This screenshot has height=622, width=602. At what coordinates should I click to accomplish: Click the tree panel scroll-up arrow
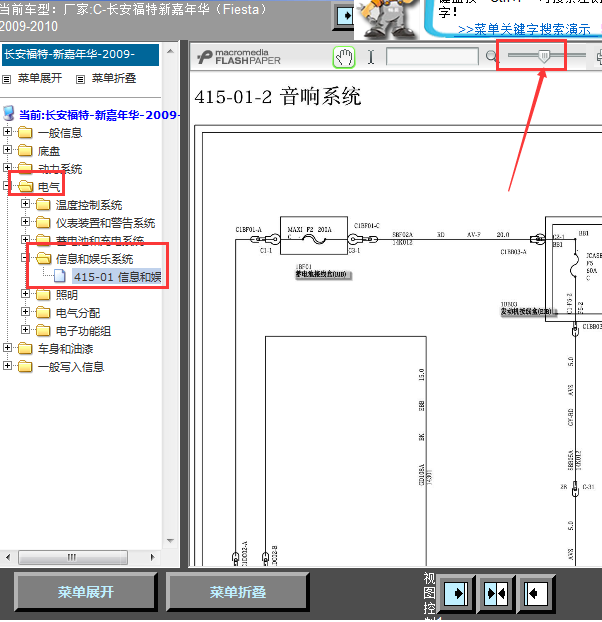click(x=170, y=51)
